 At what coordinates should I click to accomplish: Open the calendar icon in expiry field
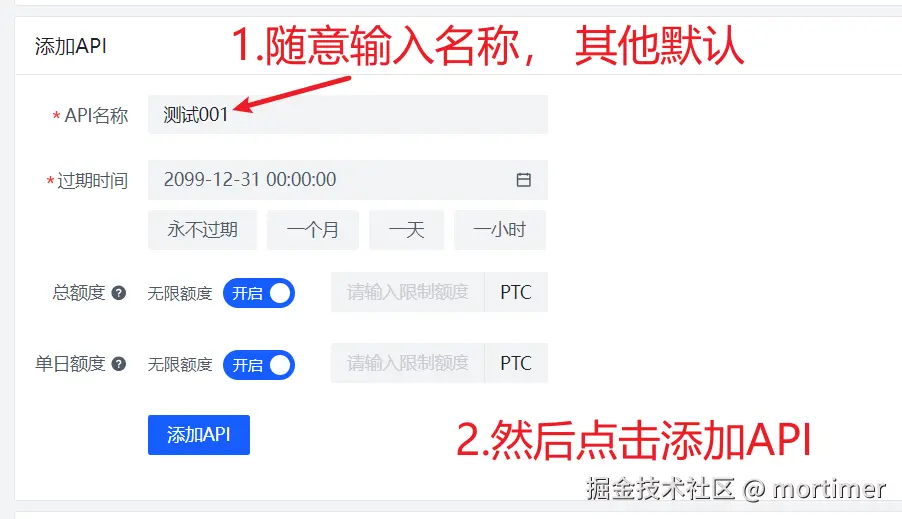click(523, 180)
